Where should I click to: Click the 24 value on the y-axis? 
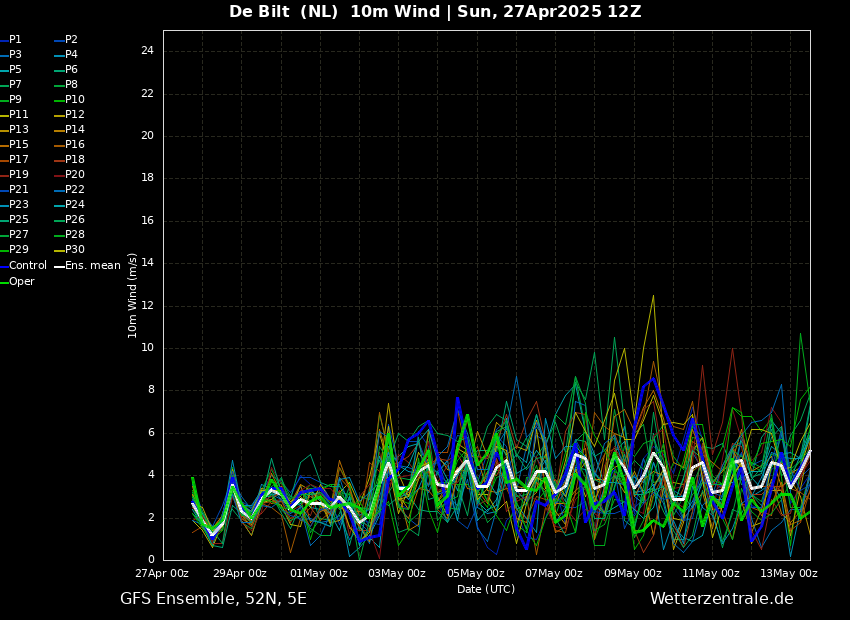(x=146, y=51)
